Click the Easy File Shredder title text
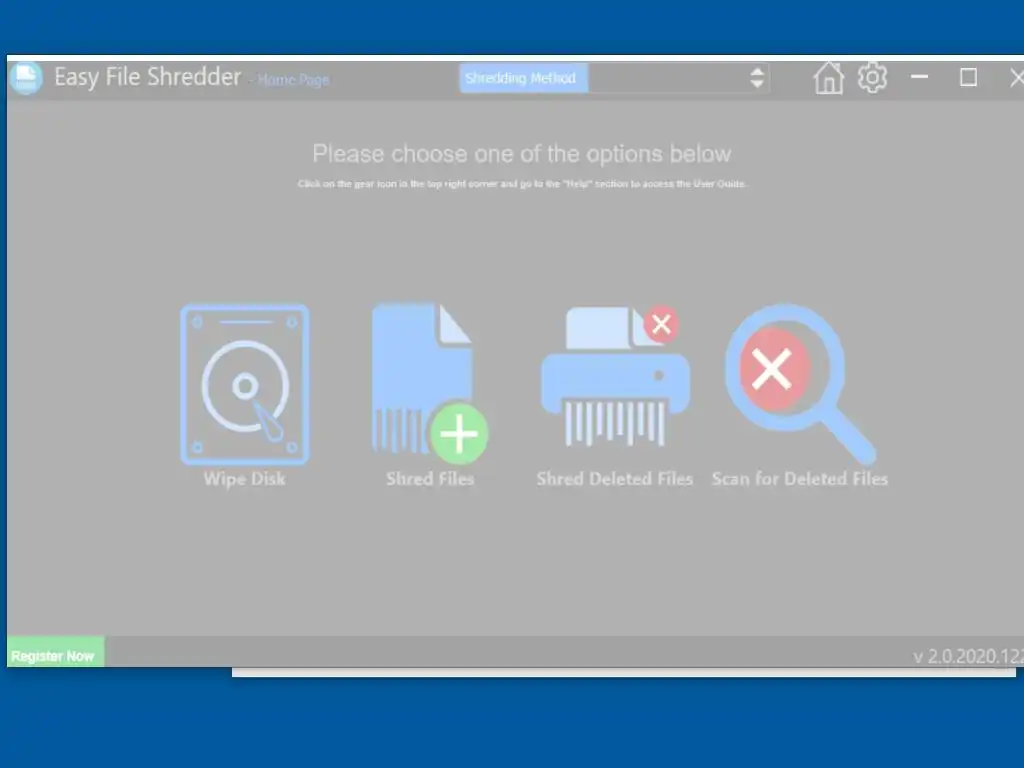 pyautogui.click(x=148, y=77)
